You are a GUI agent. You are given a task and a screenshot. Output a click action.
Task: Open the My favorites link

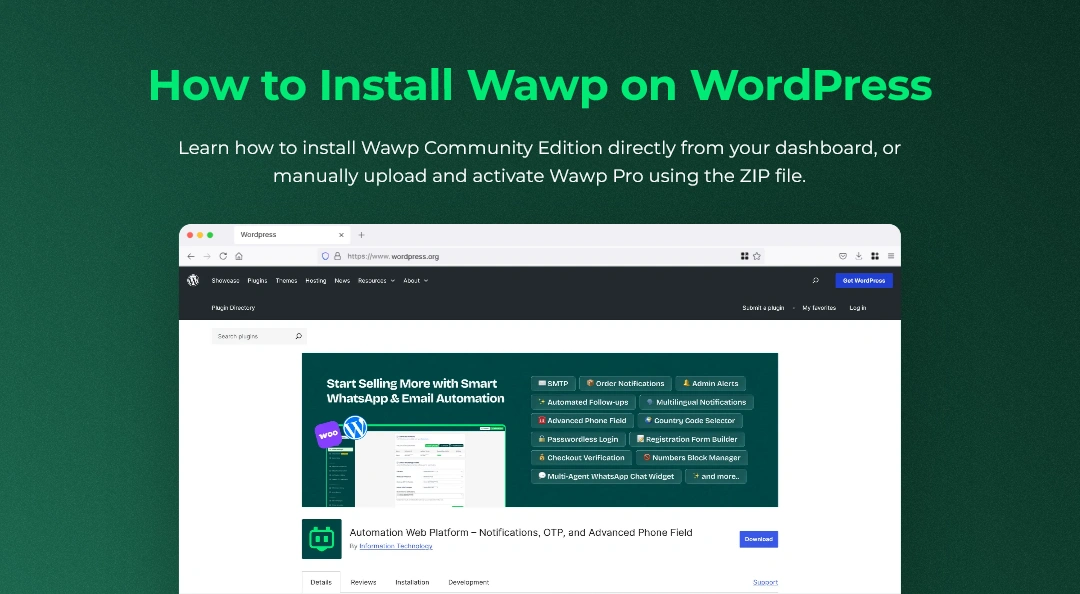[819, 308]
